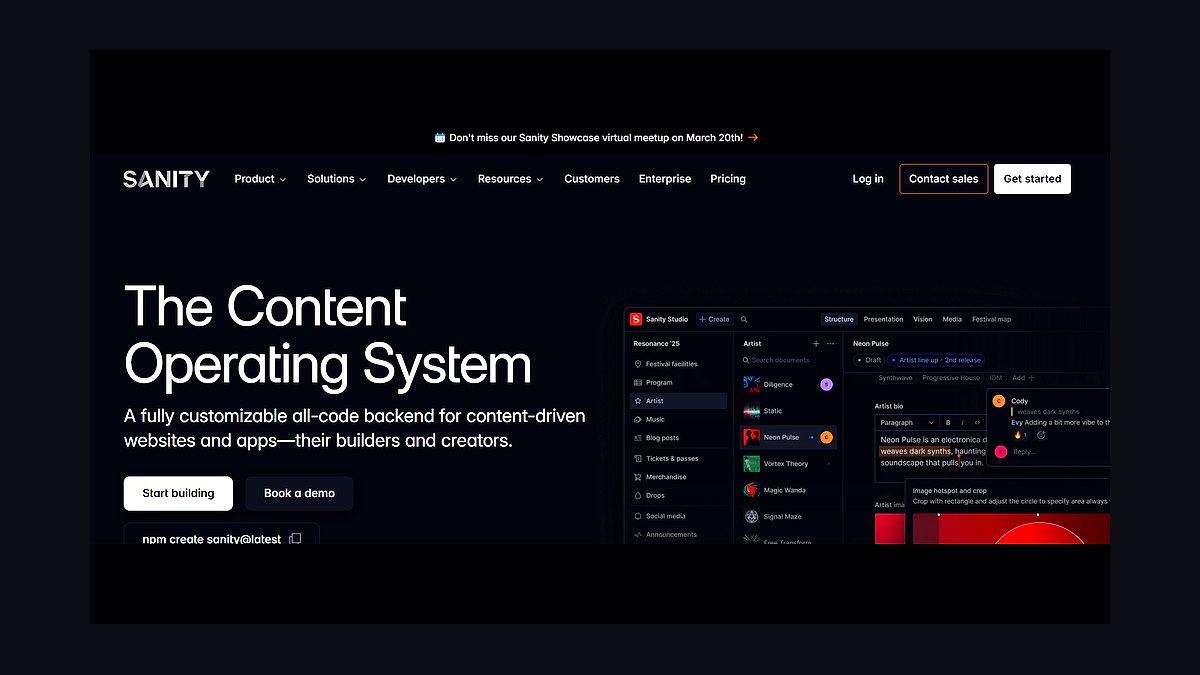Toggle code formatting in Artist bio toolbar
The image size is (1200, 675).
pos(977,423)
